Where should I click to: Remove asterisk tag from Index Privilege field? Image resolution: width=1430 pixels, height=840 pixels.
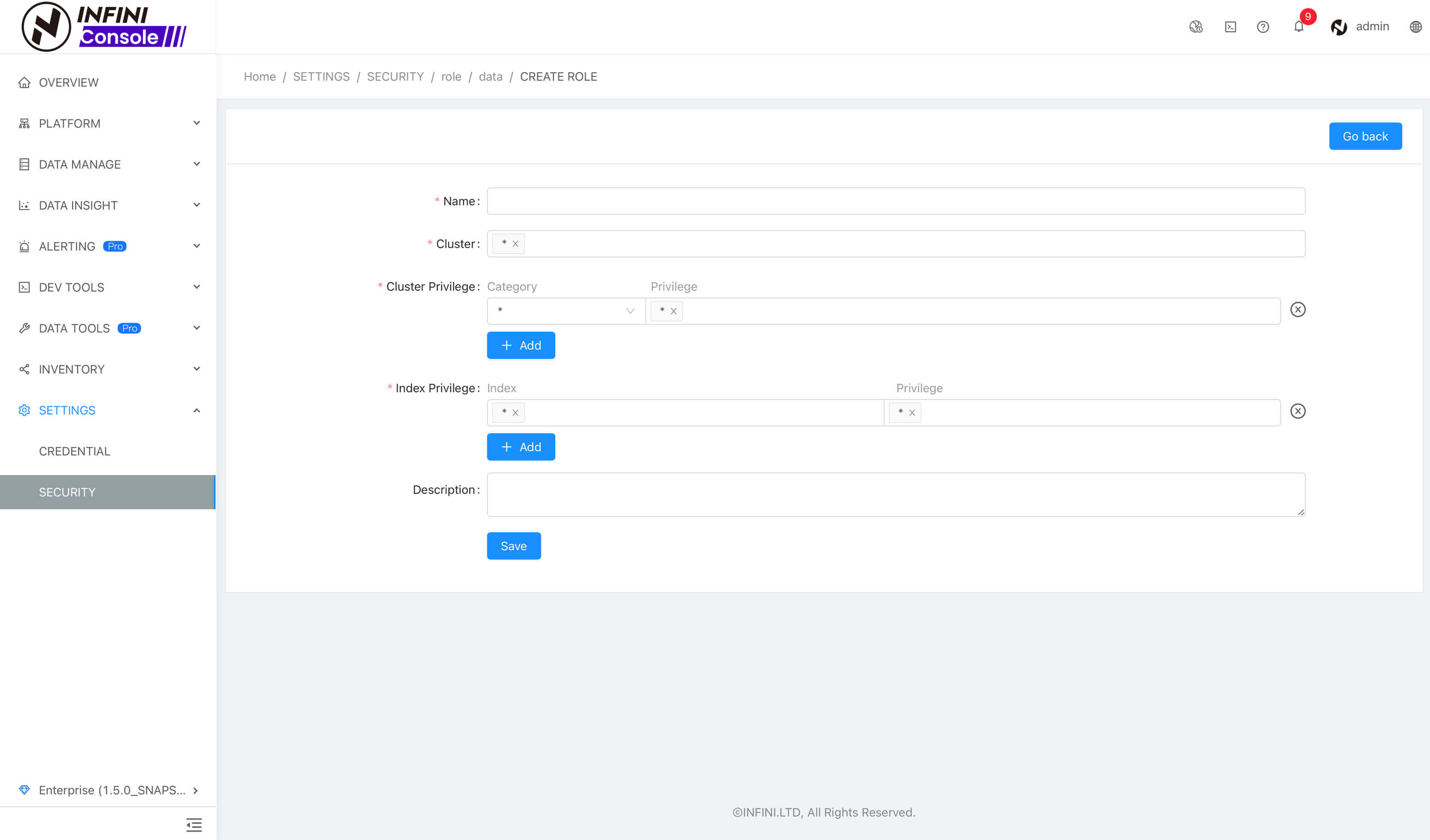pos(912,413)
